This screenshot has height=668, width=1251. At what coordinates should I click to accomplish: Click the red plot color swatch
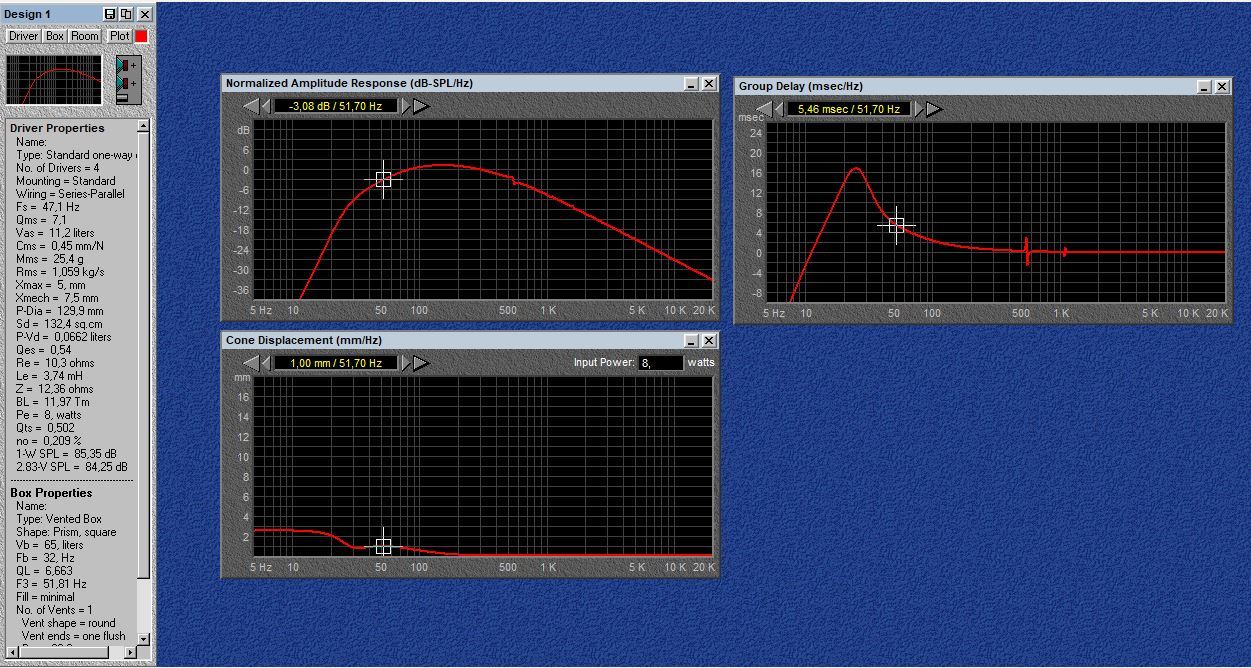click(x=141, y=36)
